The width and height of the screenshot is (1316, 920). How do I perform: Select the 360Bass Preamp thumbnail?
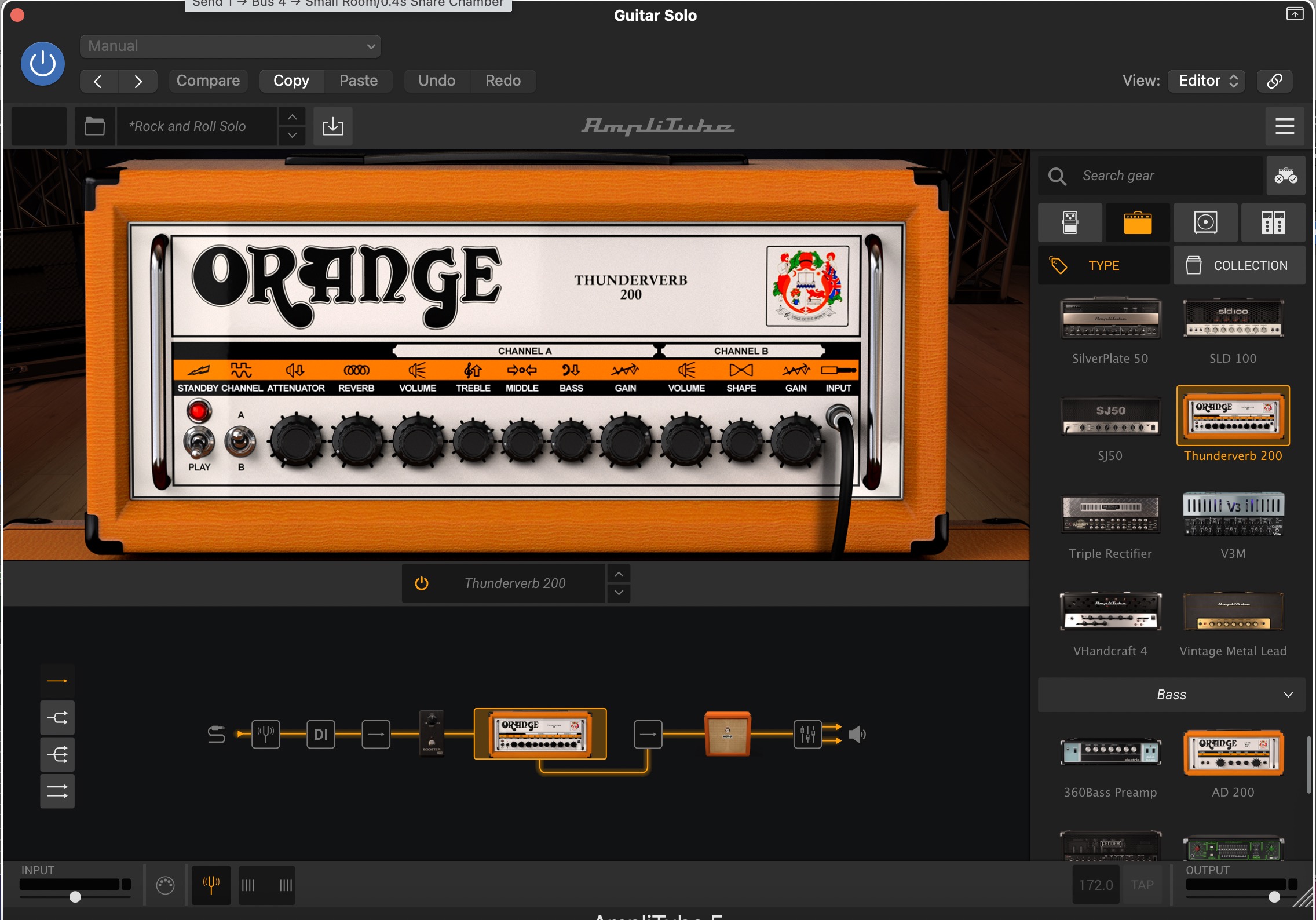[x=1110, y=753]
